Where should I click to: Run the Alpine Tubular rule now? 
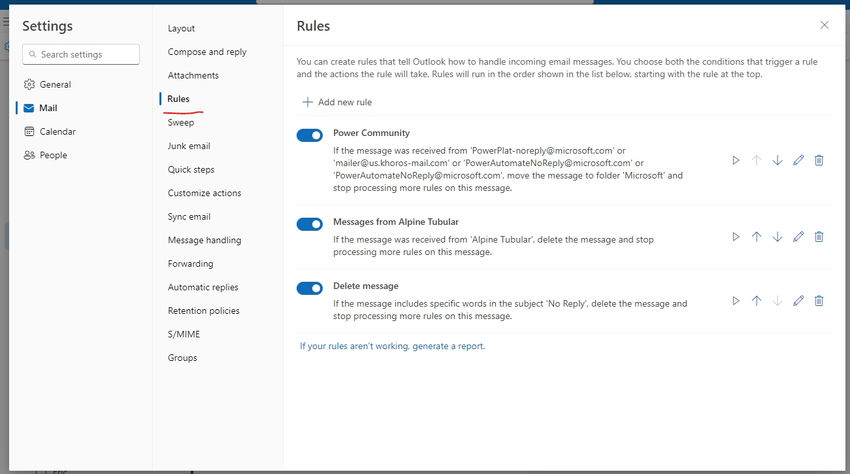736,236
